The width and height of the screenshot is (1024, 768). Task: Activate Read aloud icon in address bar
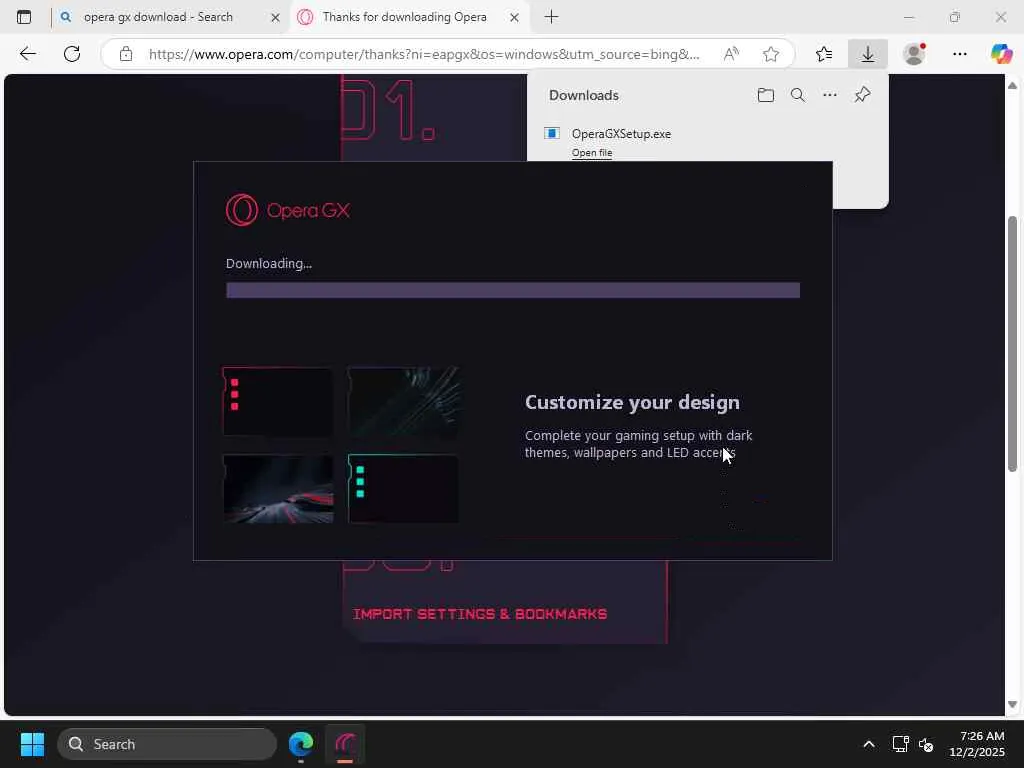731,54
